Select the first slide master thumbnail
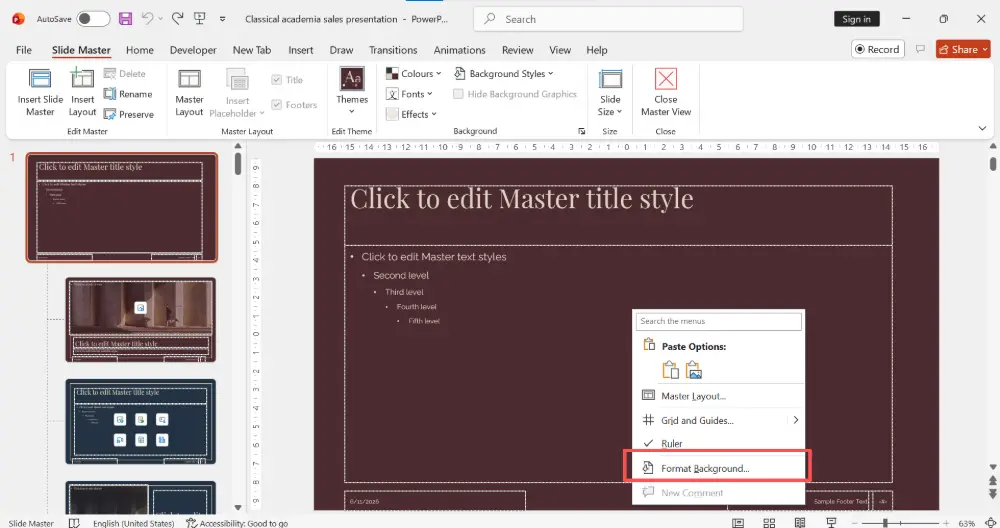This screenshot has height=528, width=1000. coord(122,207)
